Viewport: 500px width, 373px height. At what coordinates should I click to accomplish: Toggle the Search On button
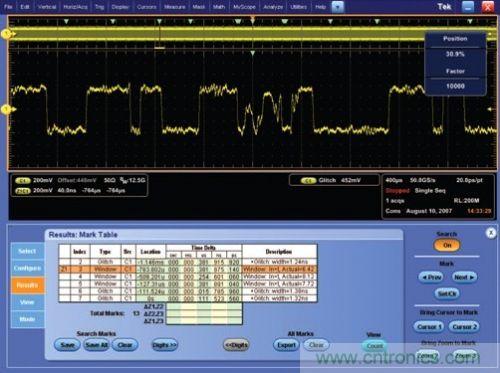click(447, 245)
